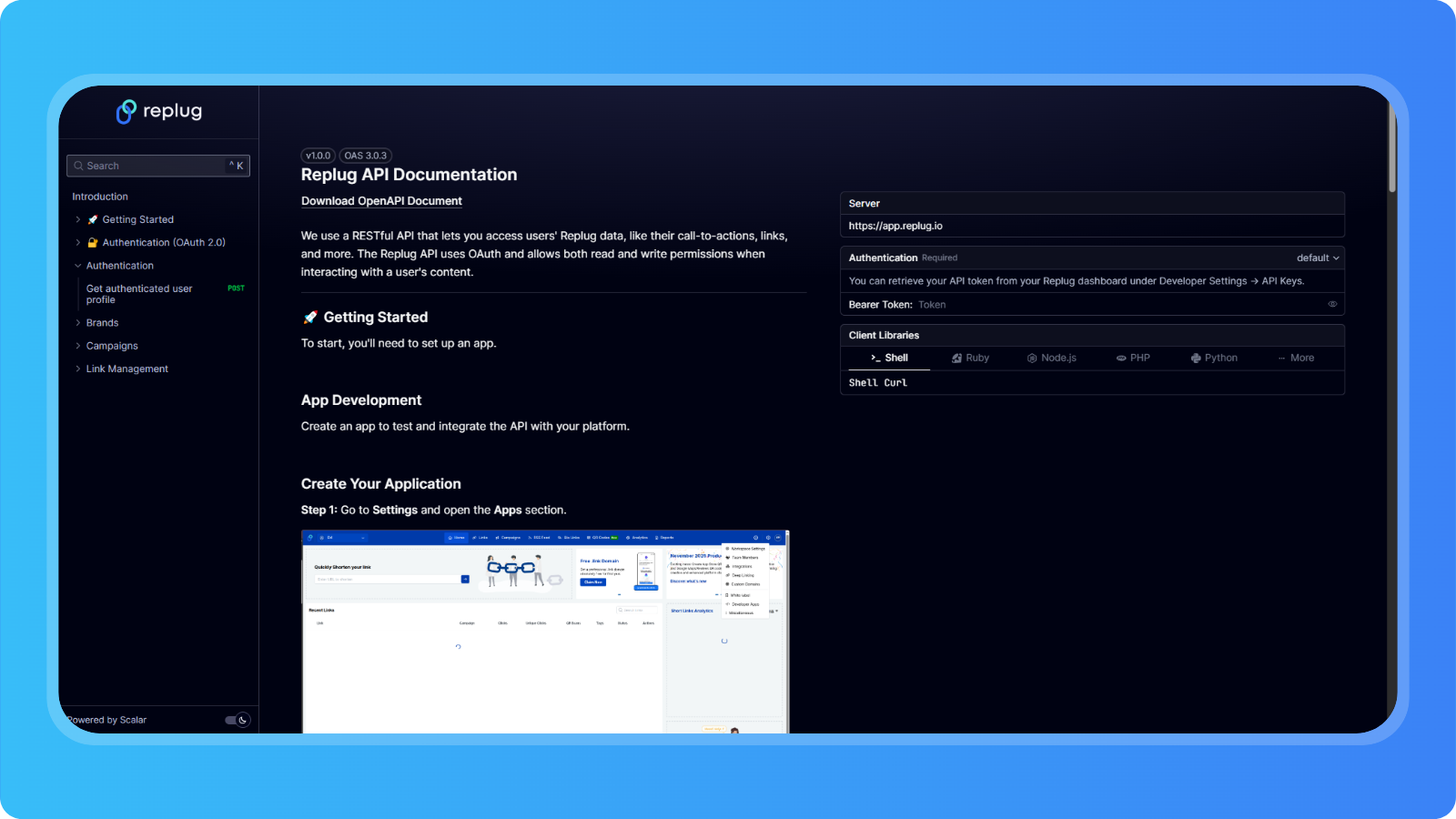Switch to the Shell client tab
The image size is (1456, 819).
click(889, 359)
